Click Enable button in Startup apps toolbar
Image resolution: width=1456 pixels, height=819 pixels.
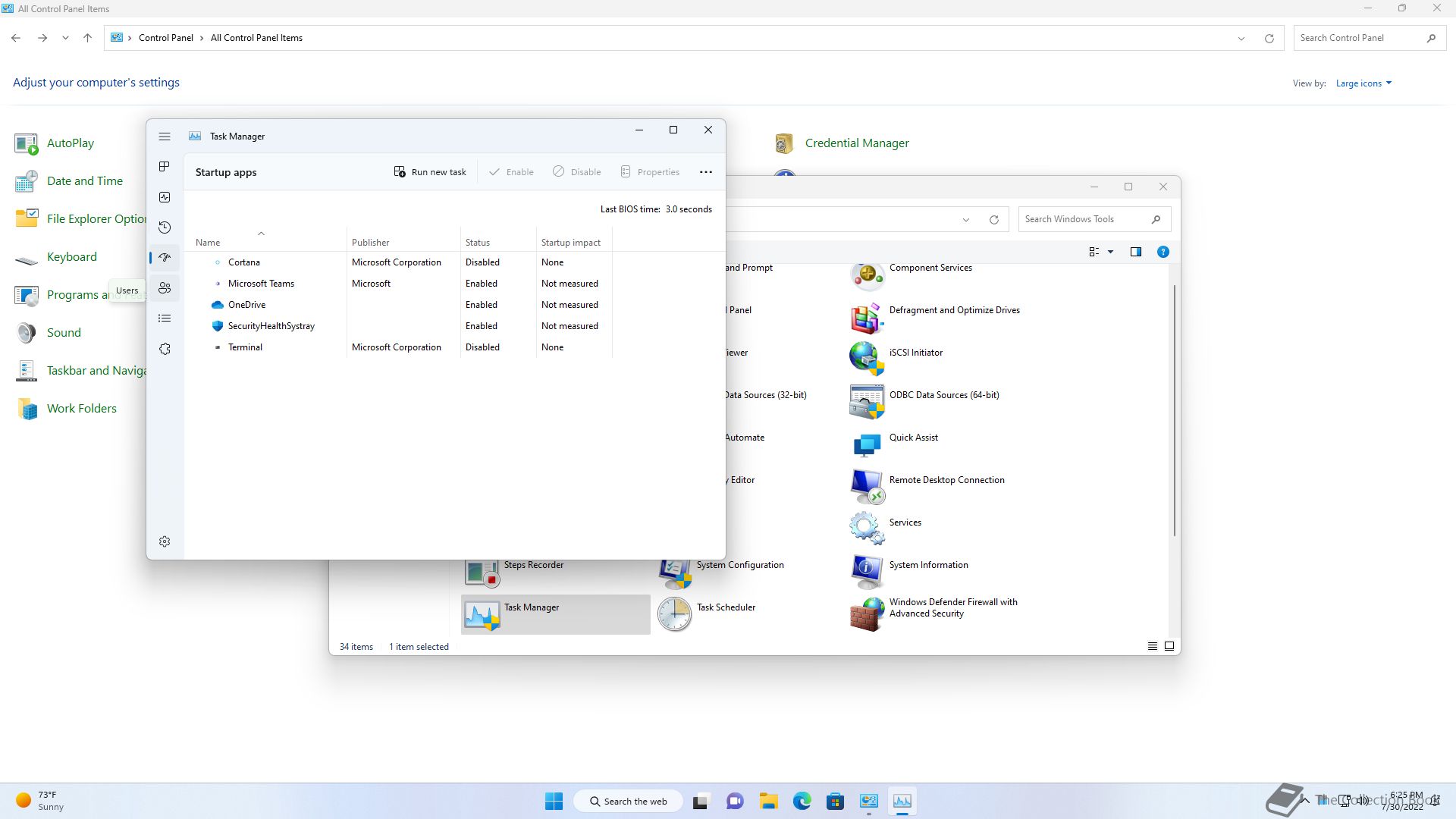point(511,172)
